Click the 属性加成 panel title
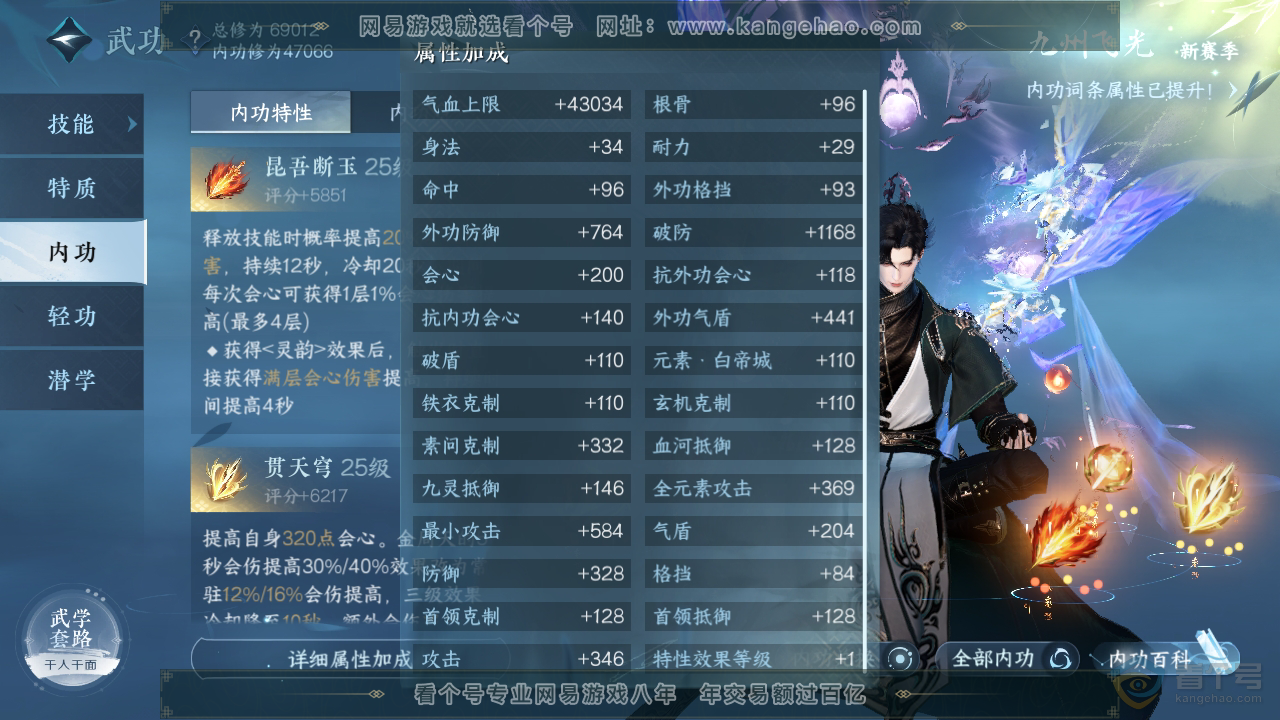The height and width of the screenshot is (720, 1280). pyautogui.click(x=461, y=54)
